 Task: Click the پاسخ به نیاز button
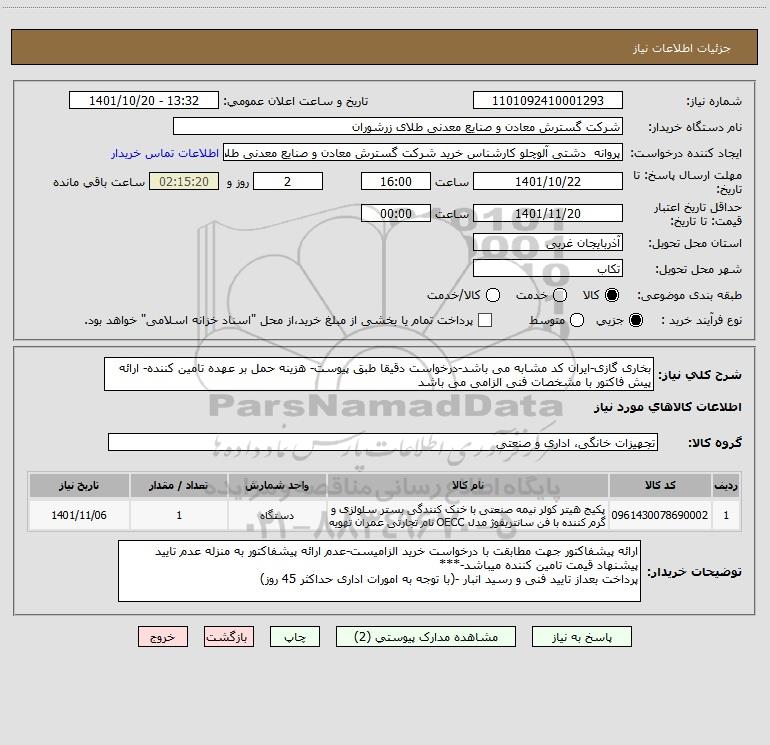(x=582, y=637)
